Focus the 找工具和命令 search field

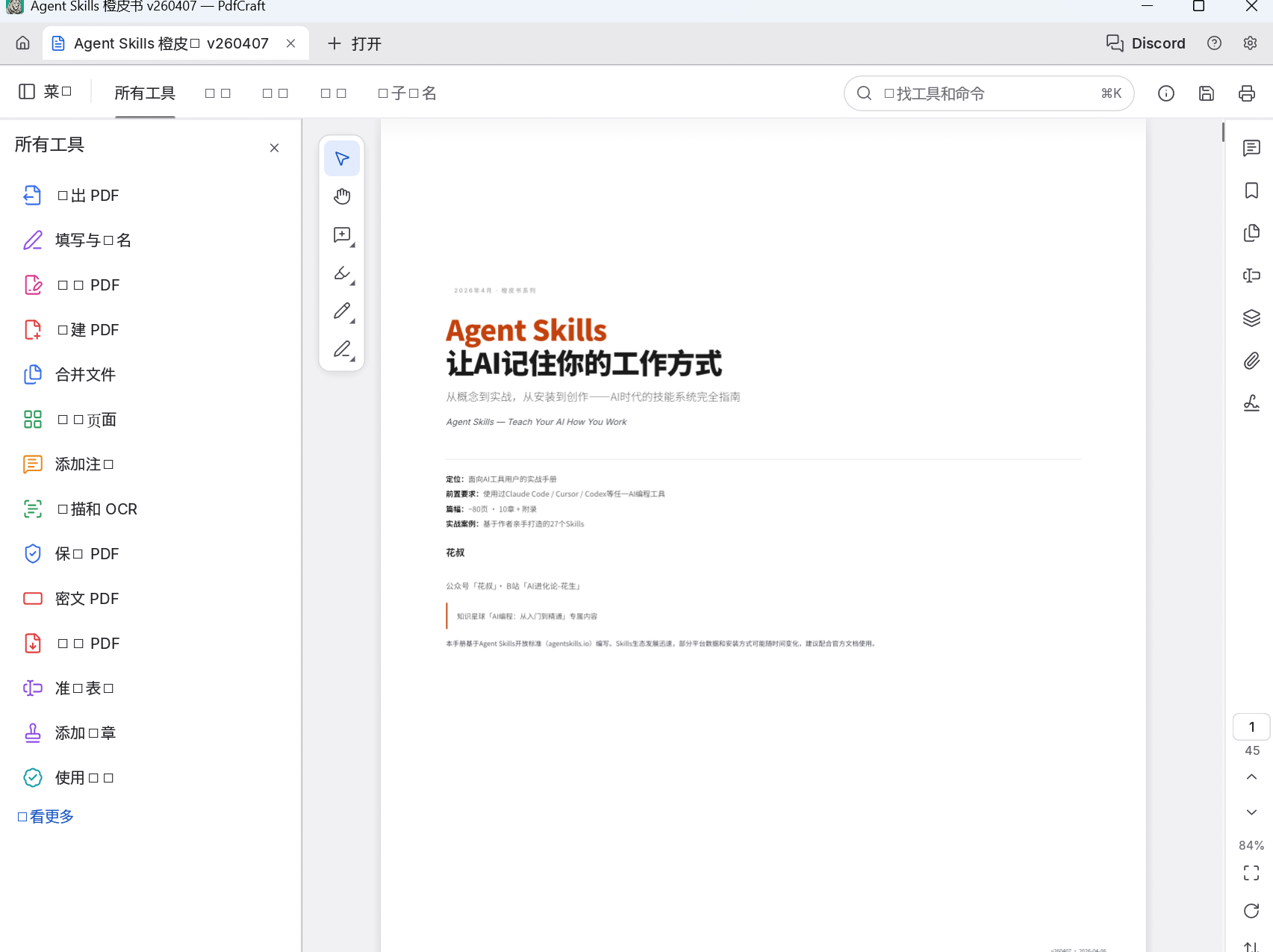click(989, 93)
